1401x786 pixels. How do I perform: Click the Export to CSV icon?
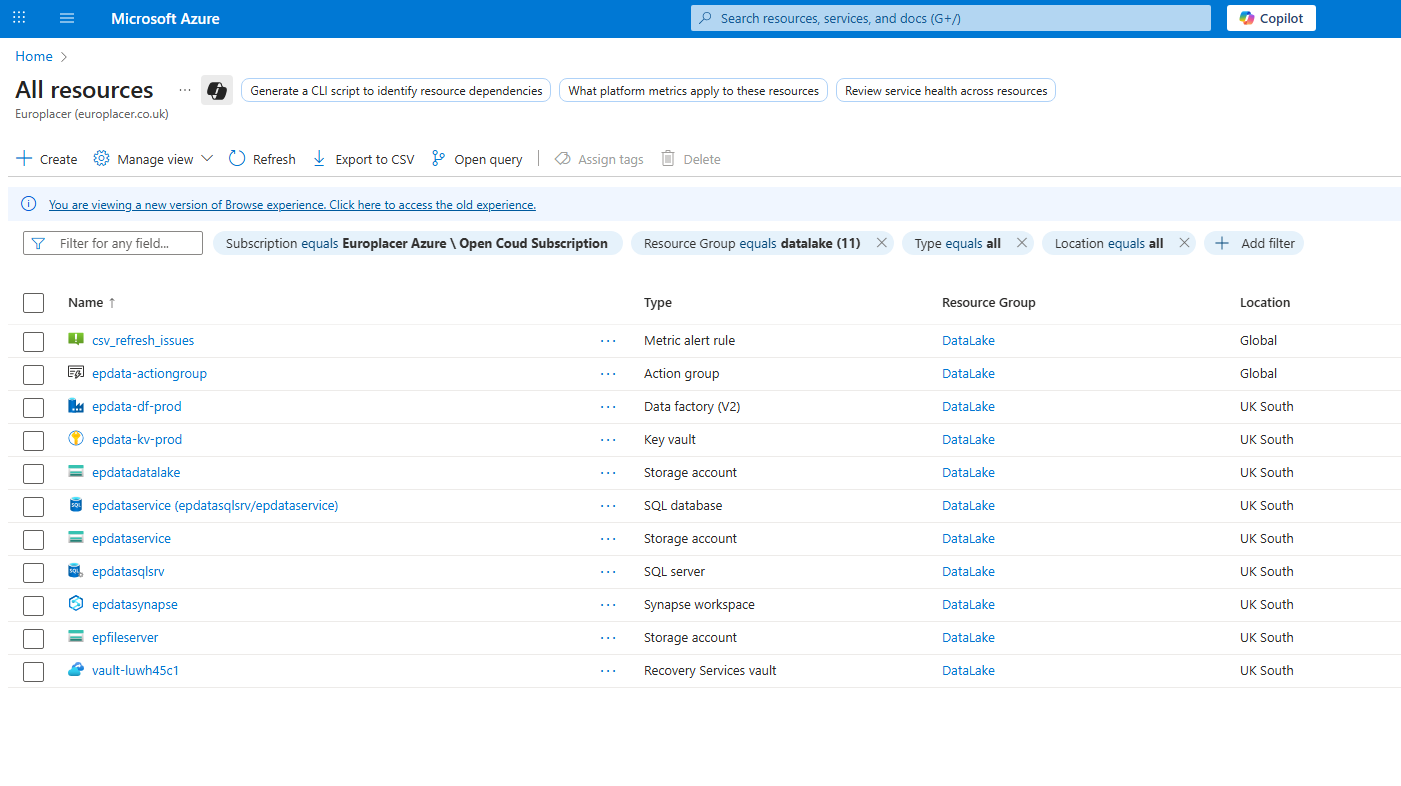point(320,158)
